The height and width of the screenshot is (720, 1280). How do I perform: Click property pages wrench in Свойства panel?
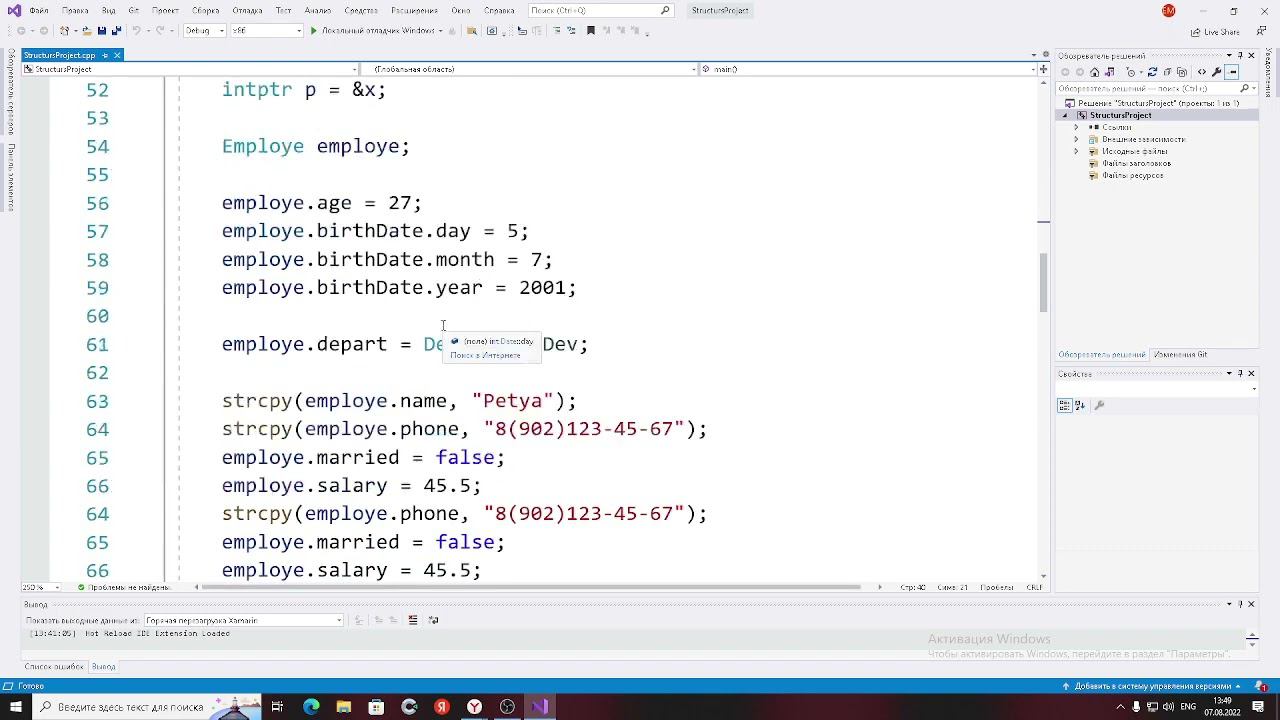click(x=1099, y=405)
